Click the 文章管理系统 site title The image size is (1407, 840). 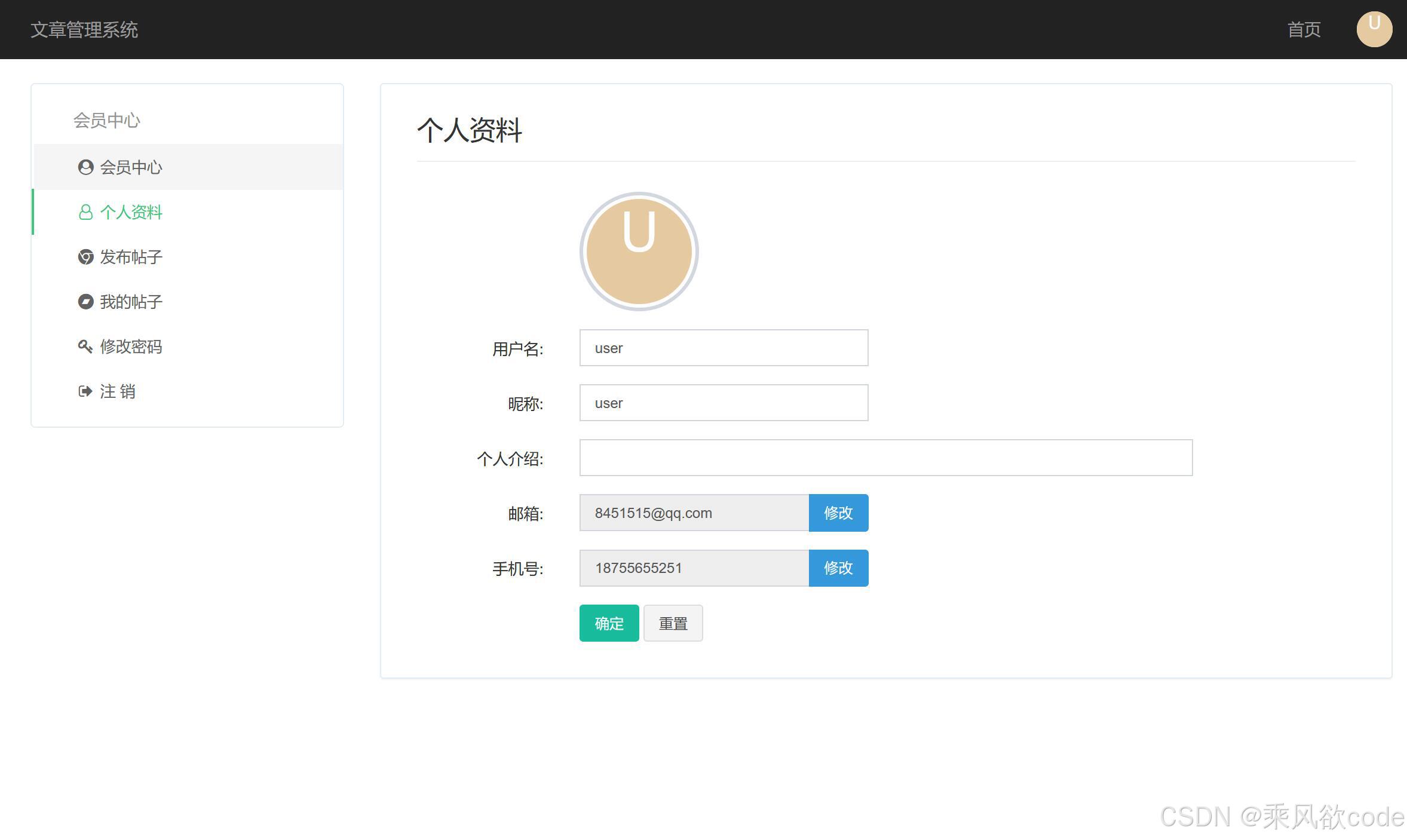84,29
